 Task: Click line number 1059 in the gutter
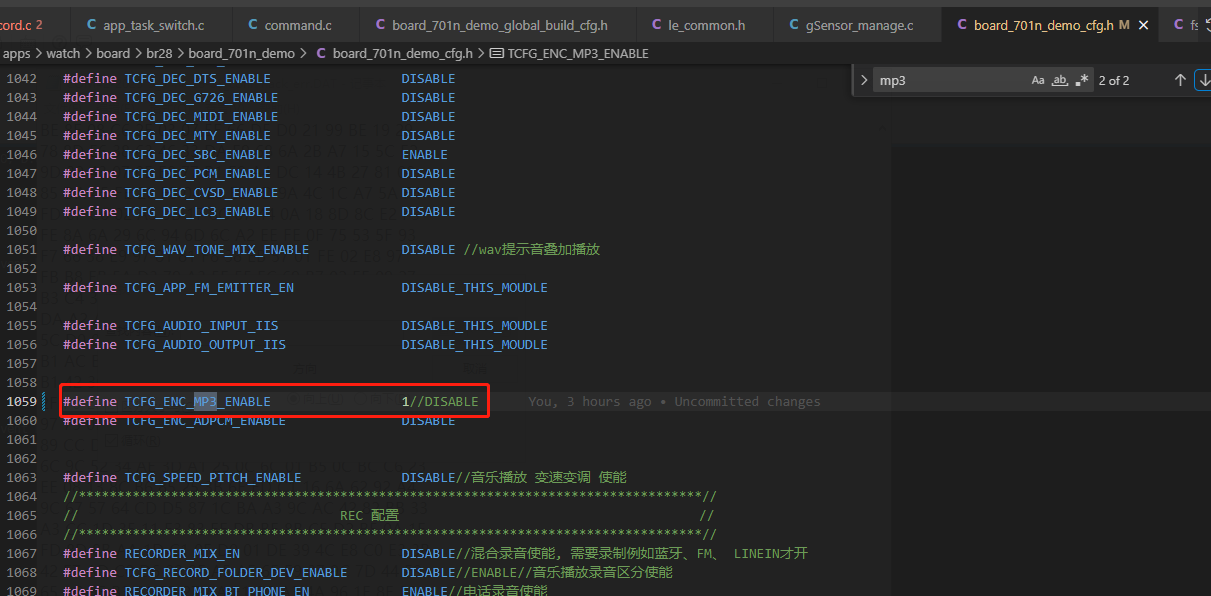click(x=20, y=402)
